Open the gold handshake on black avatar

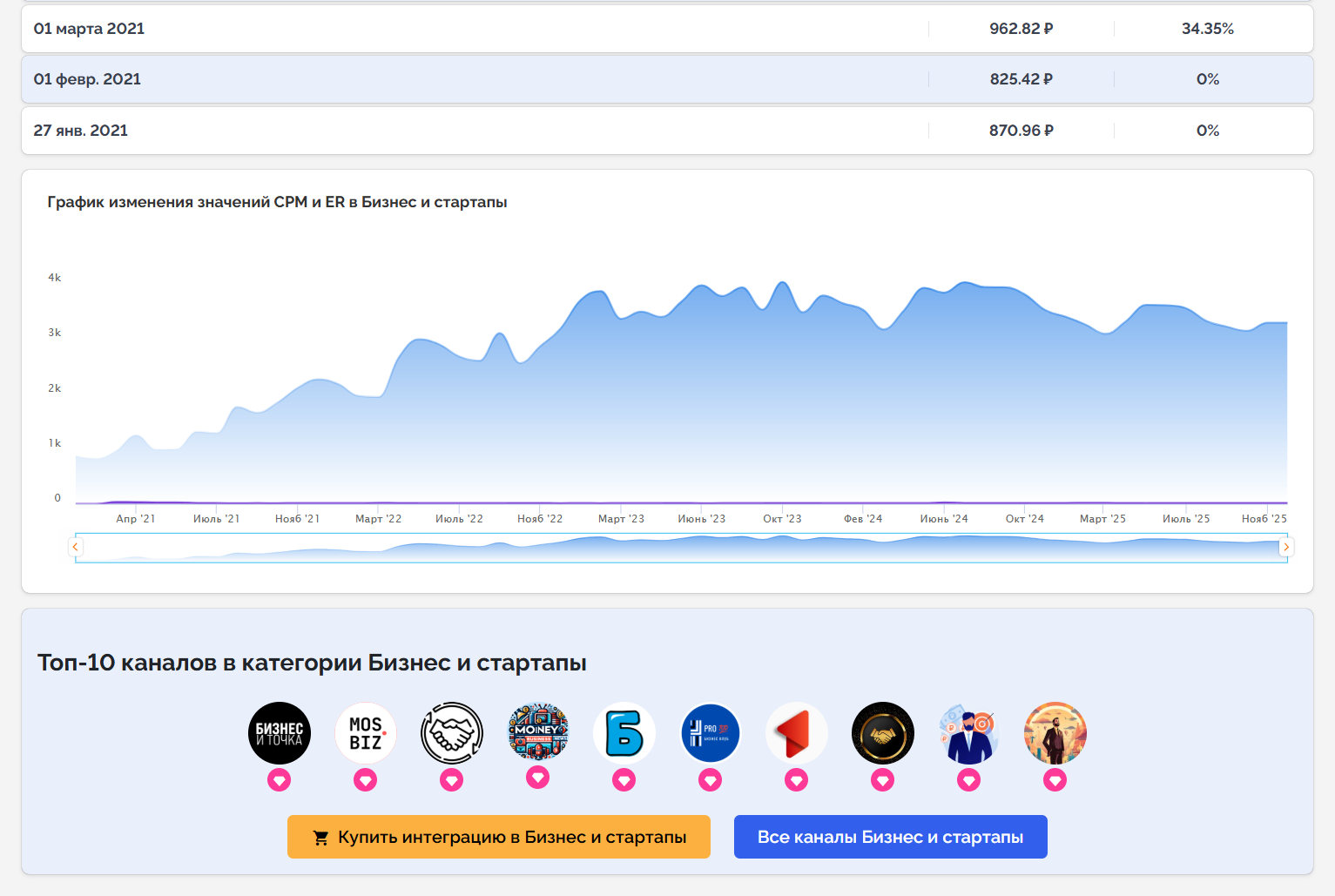[x=883, y=733]
